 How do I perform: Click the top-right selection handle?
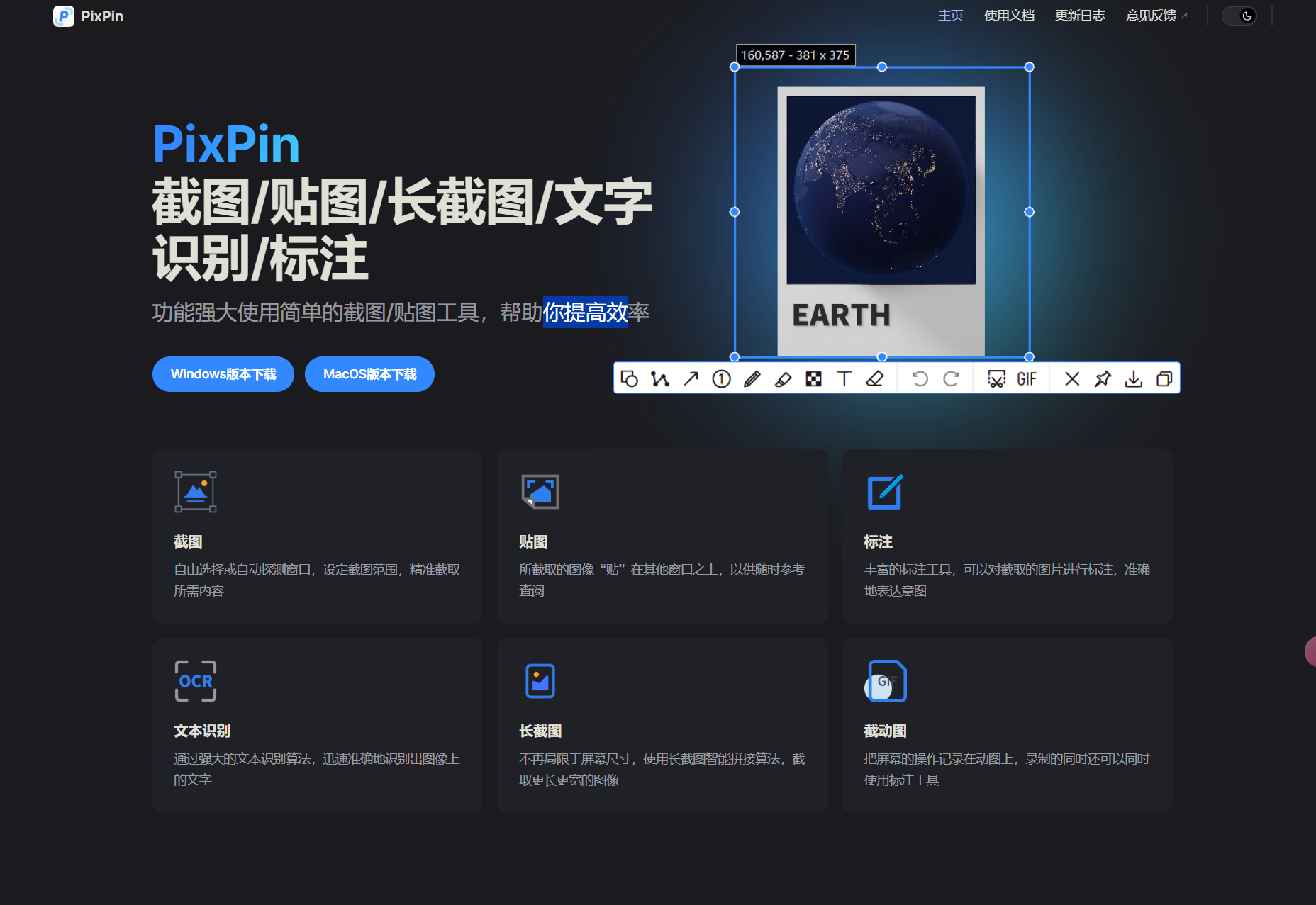[1030, 67]
